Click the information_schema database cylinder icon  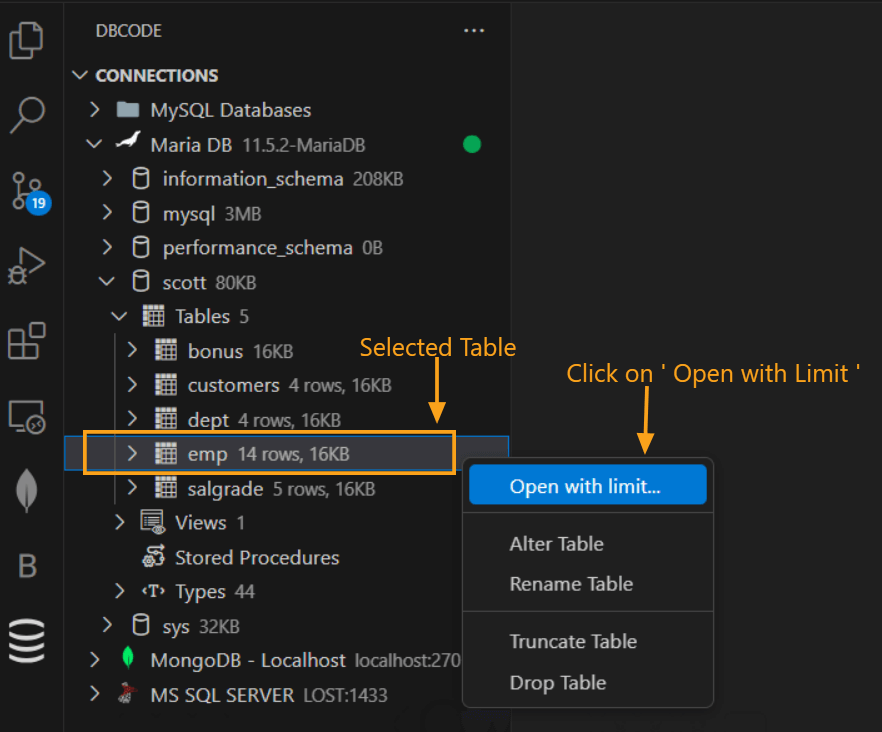pyautogui.click(x=141, y=178)
